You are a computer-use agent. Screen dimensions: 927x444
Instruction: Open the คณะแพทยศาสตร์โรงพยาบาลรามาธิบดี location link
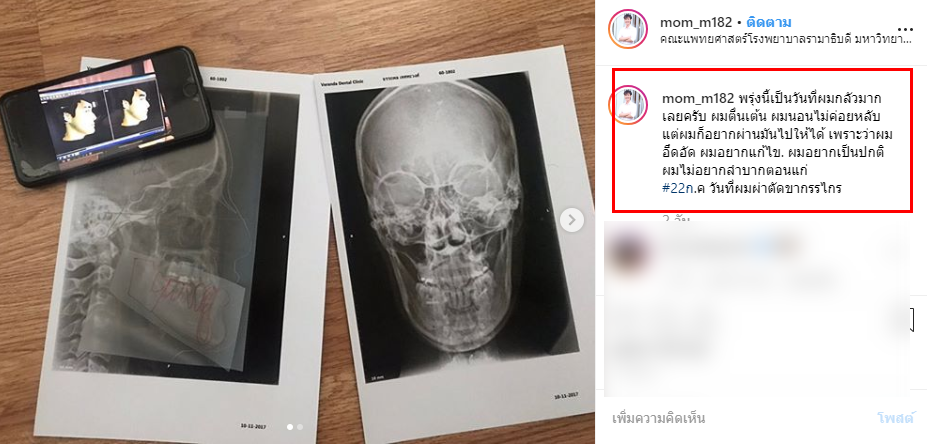(x=779, y=40)
